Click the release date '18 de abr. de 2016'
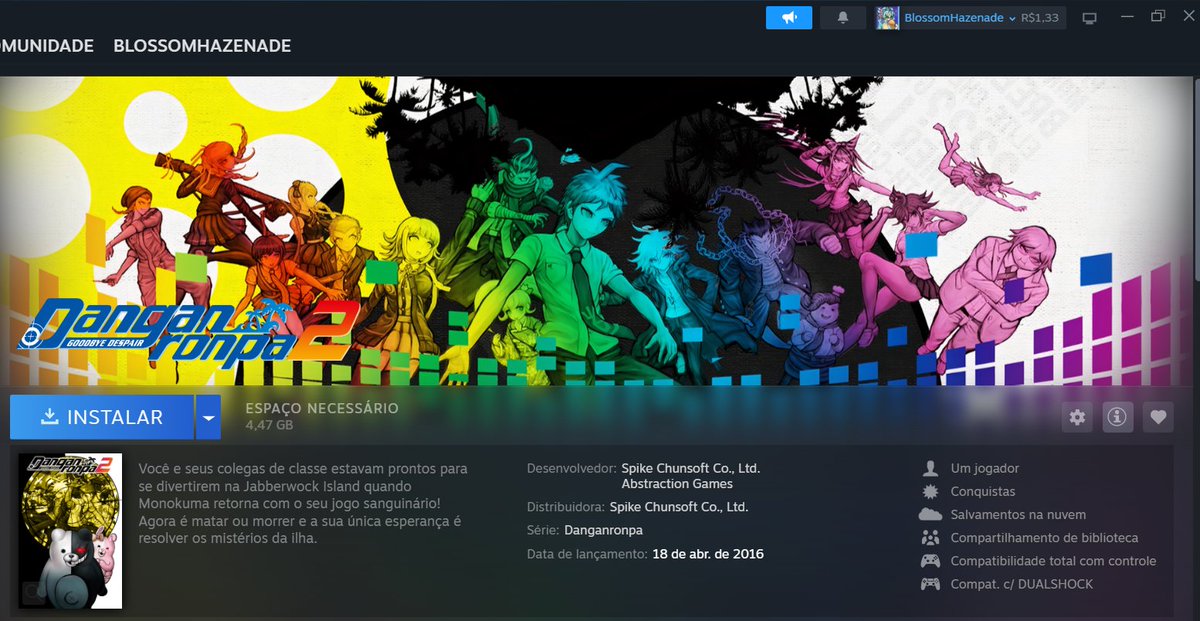 coord(707,554)
